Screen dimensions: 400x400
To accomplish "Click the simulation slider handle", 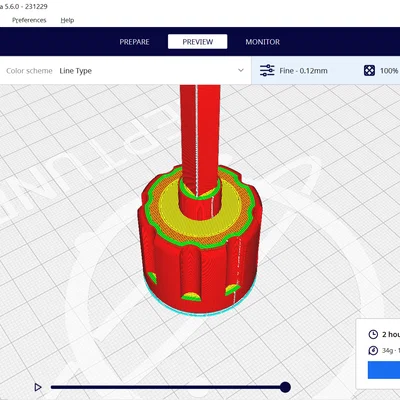I will click(x=285, y=387).
